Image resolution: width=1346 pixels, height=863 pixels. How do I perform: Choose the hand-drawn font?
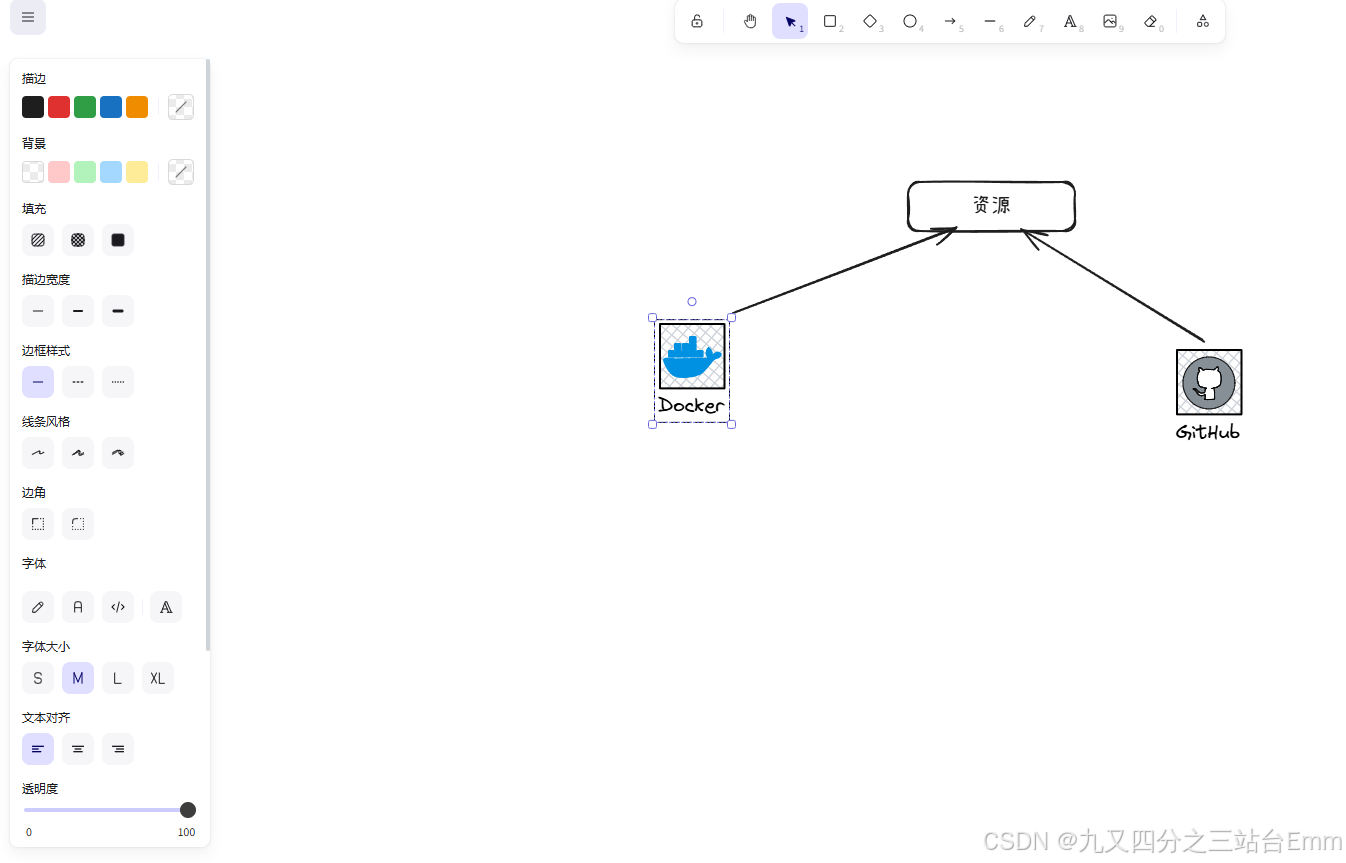tap(38, 607)
